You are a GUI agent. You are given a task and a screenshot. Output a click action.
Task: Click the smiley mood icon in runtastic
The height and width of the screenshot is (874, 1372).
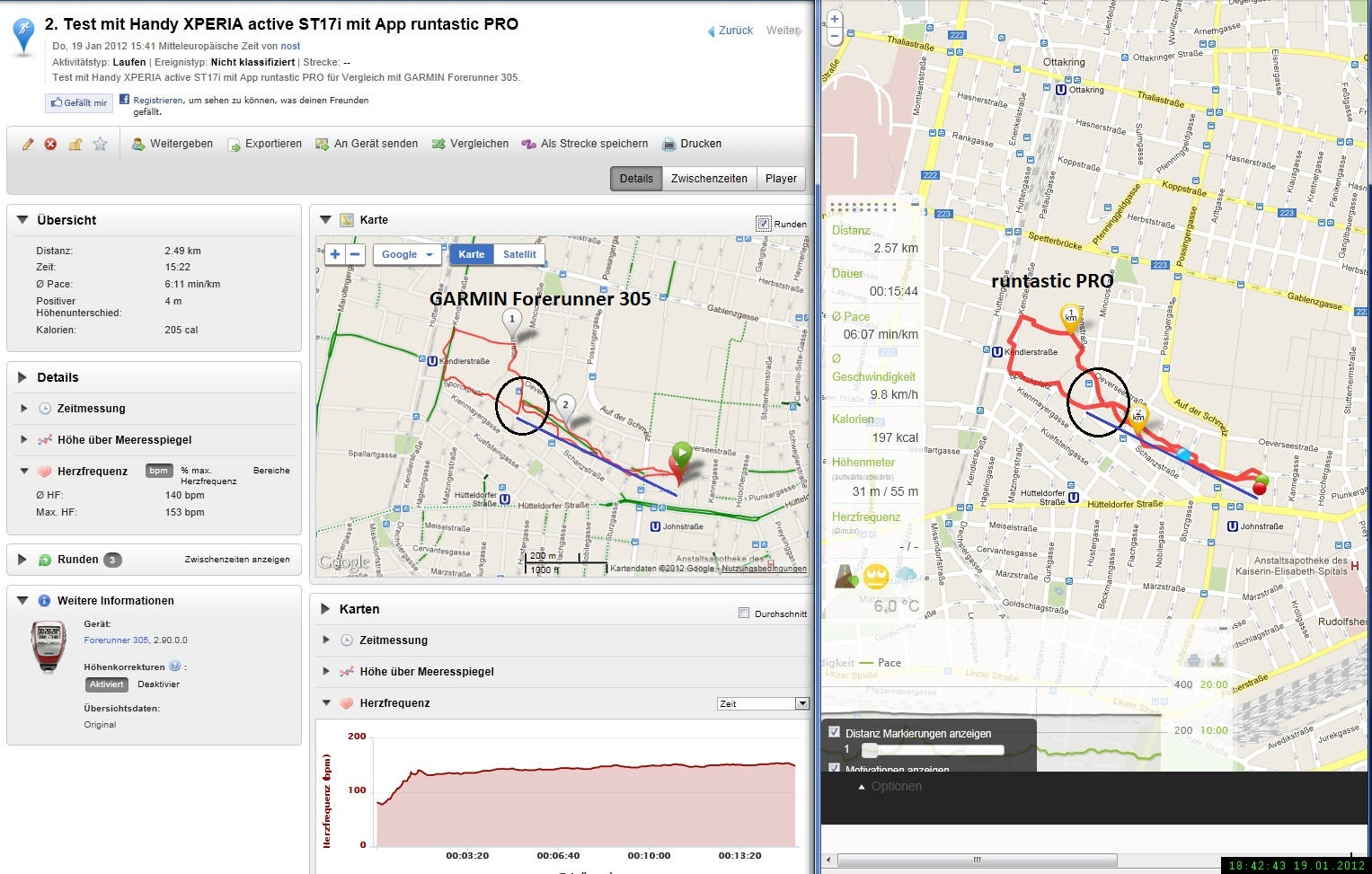click(x=875, y=576)
